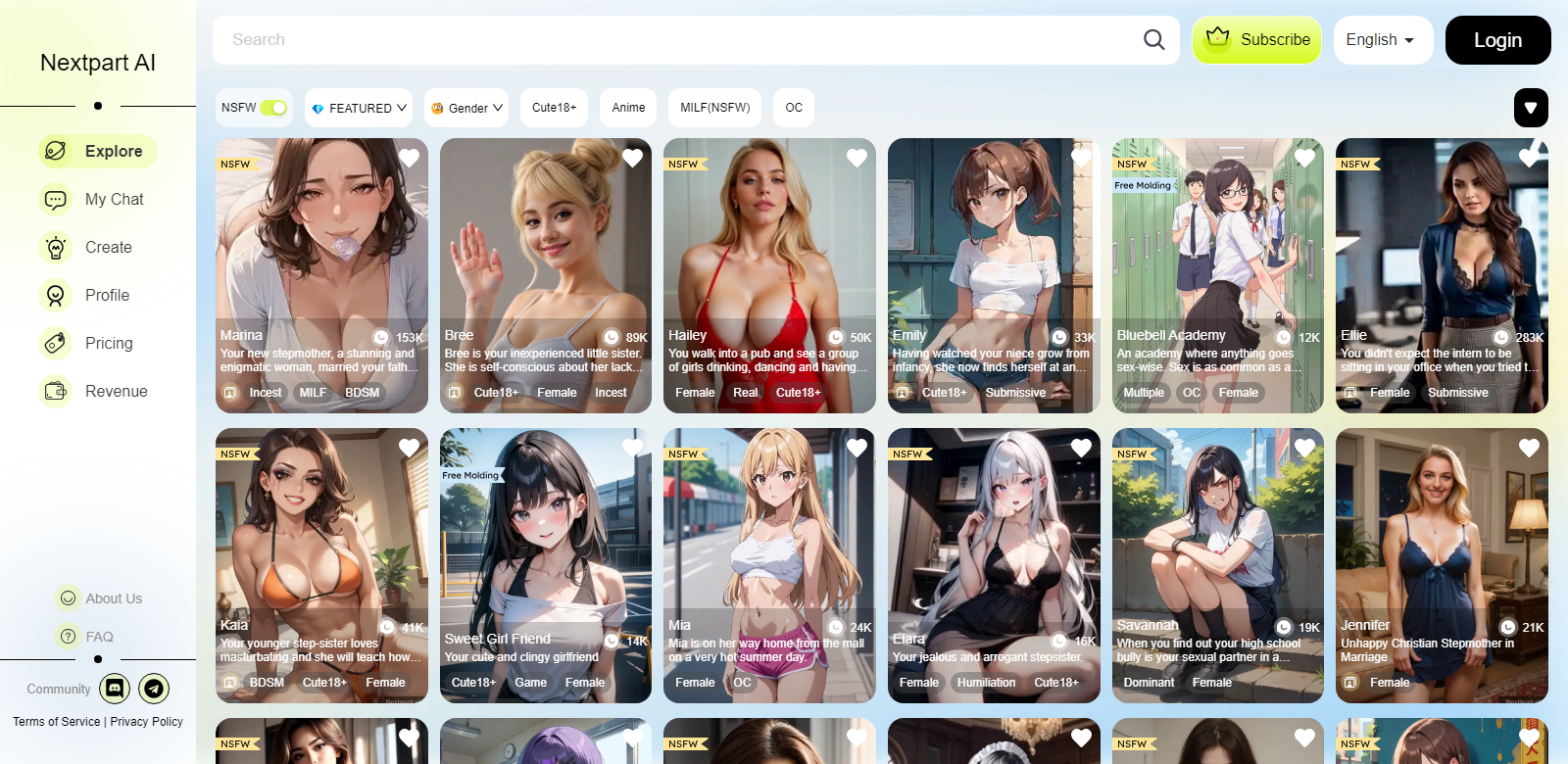
Task: Click chat count icon on Marina card
Action: [380, 337]
